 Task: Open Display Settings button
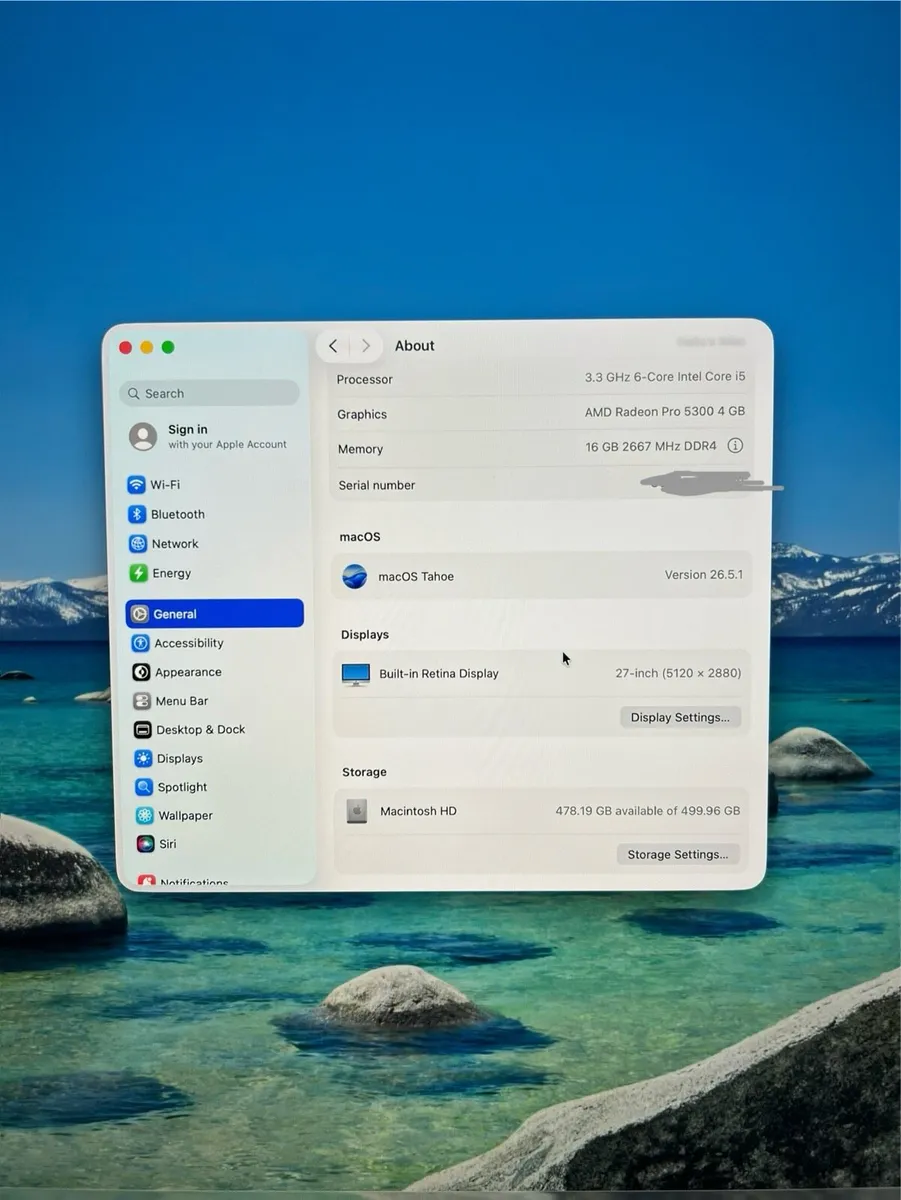coord(680,717)
